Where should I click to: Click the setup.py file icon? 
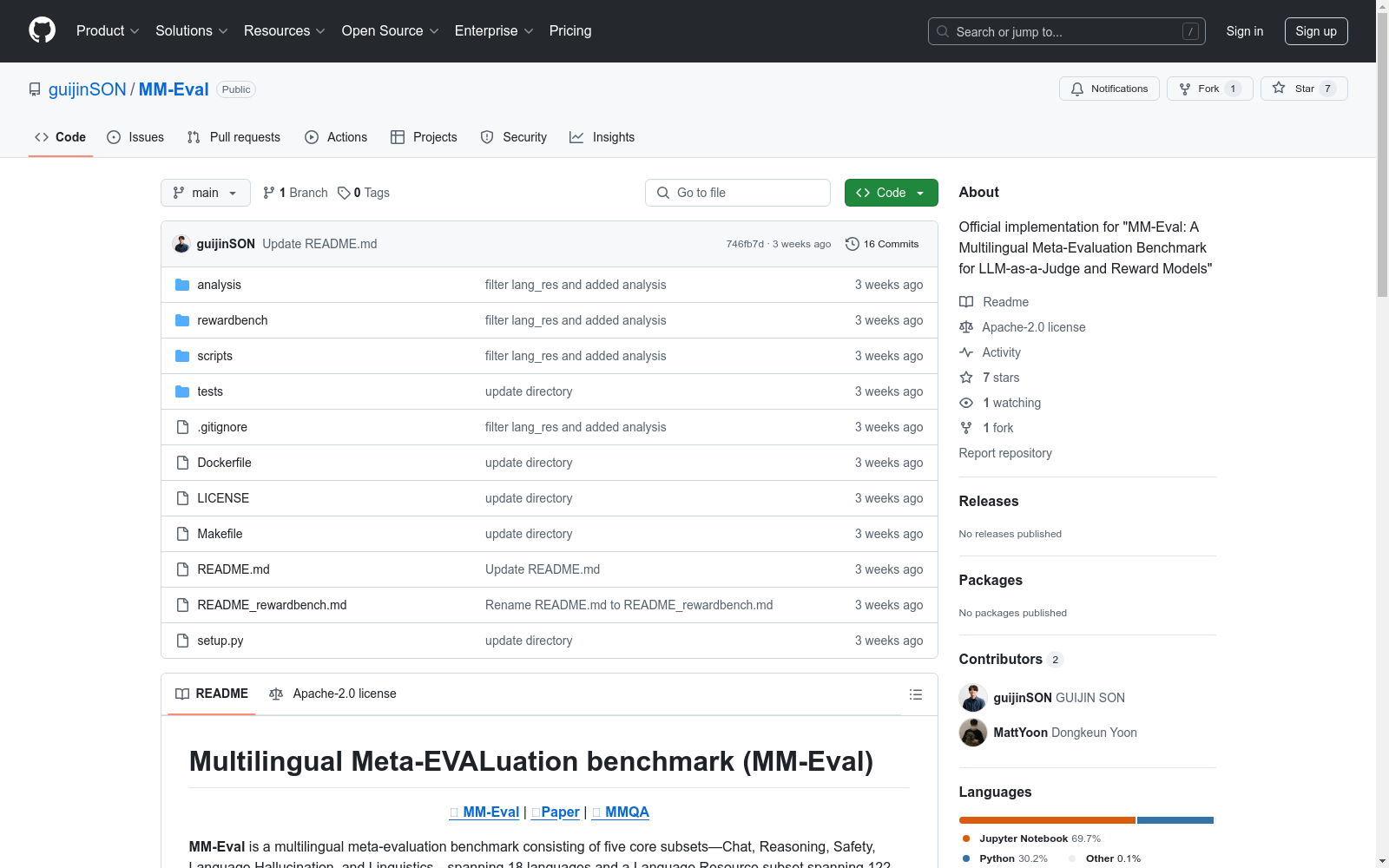(x=182, y=641)
